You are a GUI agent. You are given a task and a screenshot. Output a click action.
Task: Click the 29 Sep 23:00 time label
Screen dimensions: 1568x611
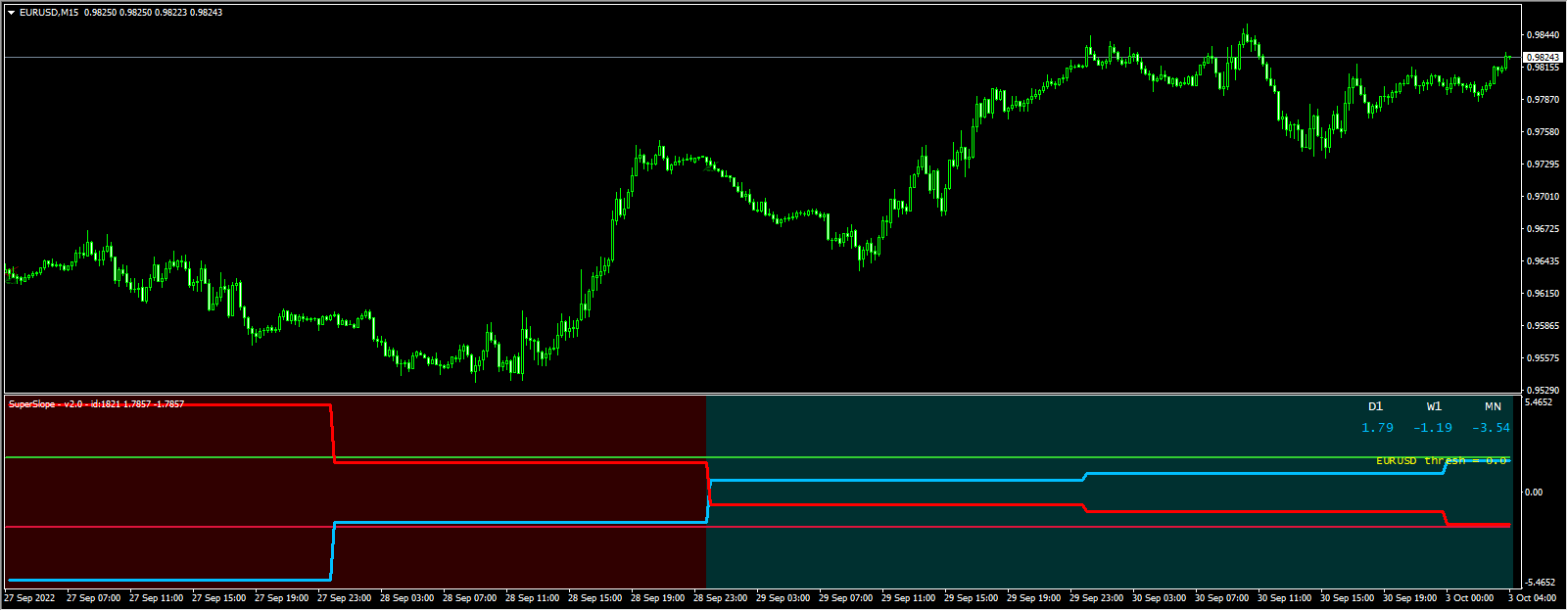click(1097, 598)
